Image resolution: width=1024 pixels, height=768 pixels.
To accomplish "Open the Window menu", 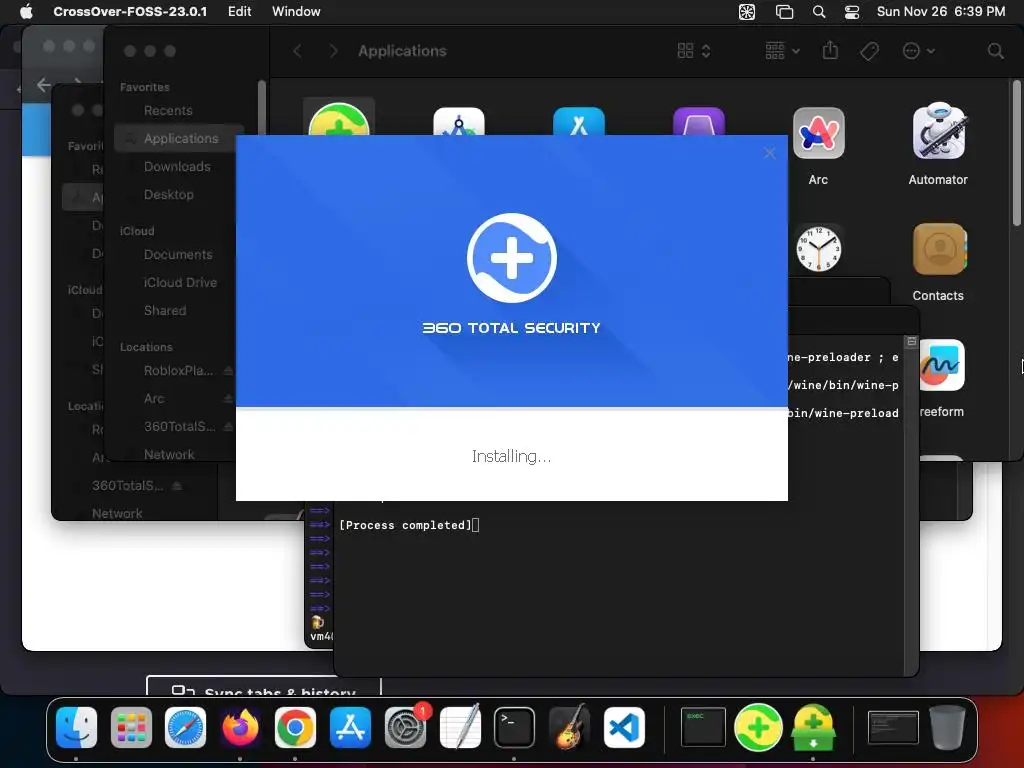I will (296, 11).
